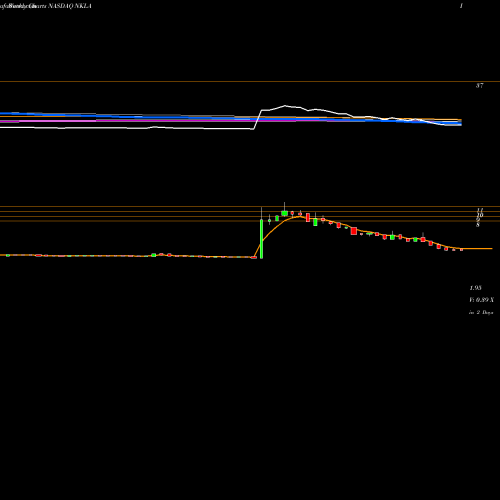Click the tall green breakout candlestick
This screenshot has width=500, height=500.
click(x=261, y=238)
